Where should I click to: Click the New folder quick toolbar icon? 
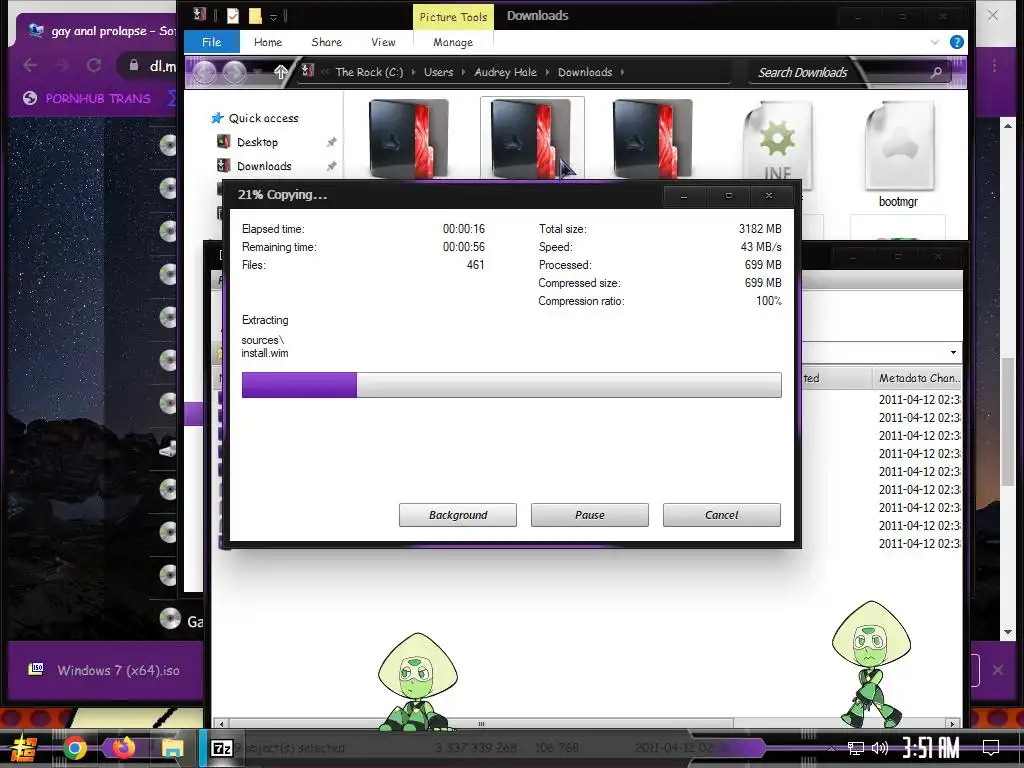255,16
